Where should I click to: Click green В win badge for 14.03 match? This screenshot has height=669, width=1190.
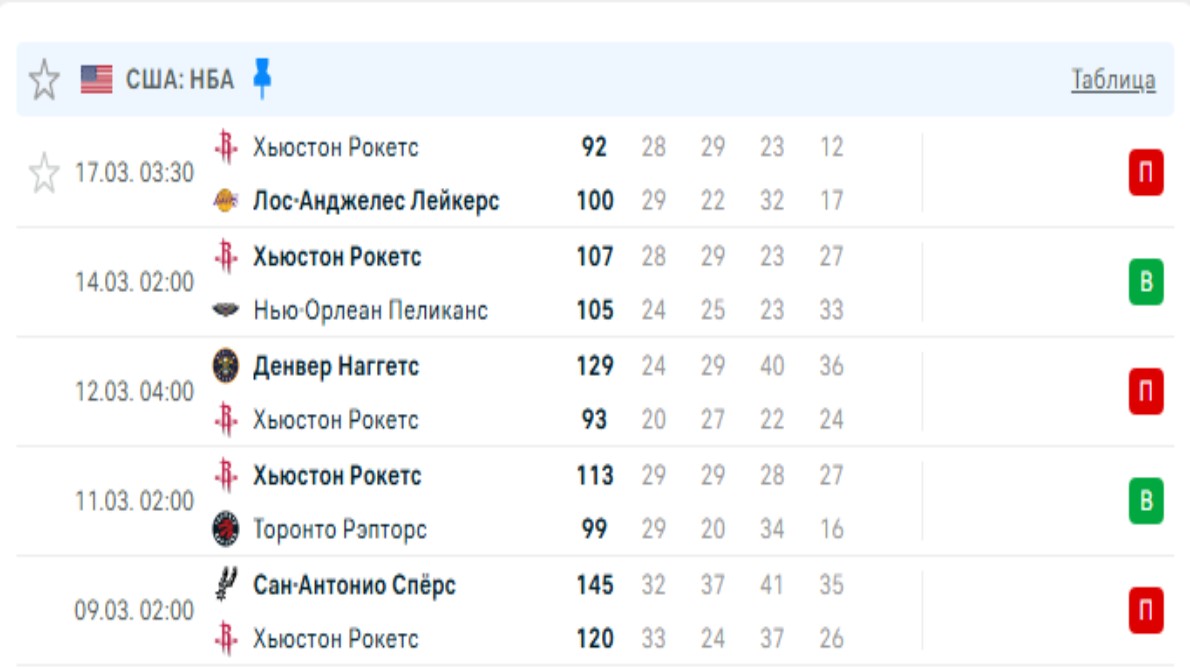pos(1146,283)
